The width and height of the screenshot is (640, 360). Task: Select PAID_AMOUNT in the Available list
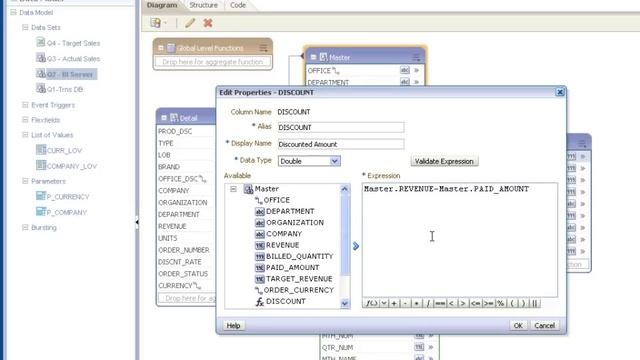292,267
